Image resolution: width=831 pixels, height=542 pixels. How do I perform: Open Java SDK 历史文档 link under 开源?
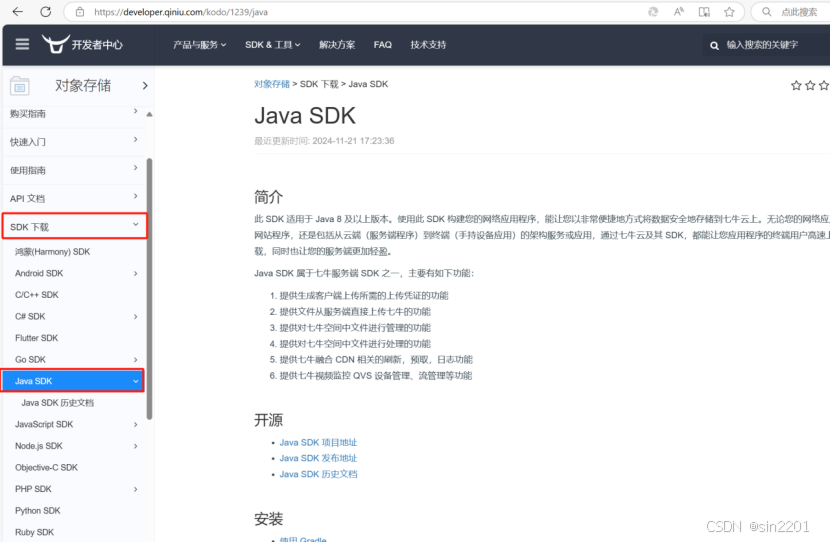318,474
